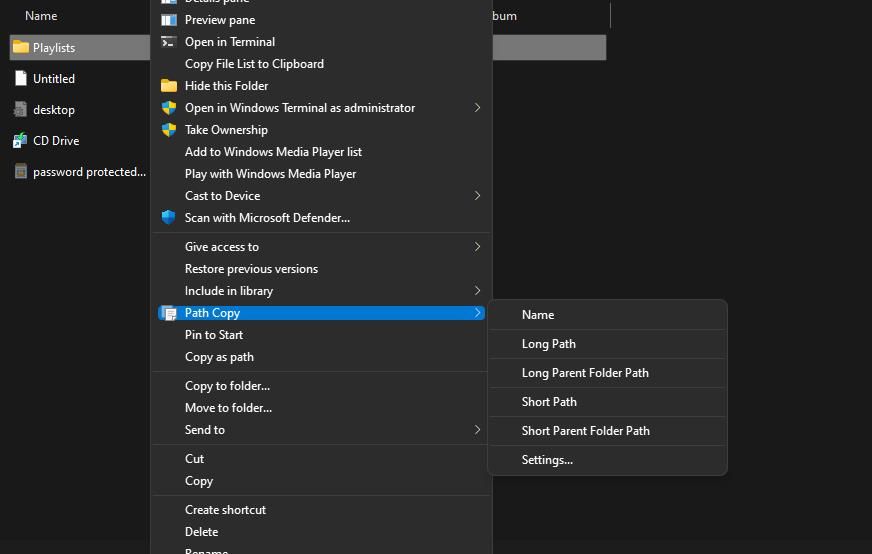
Task: Click the CD Drive shortcut icon
Action: 20,140
